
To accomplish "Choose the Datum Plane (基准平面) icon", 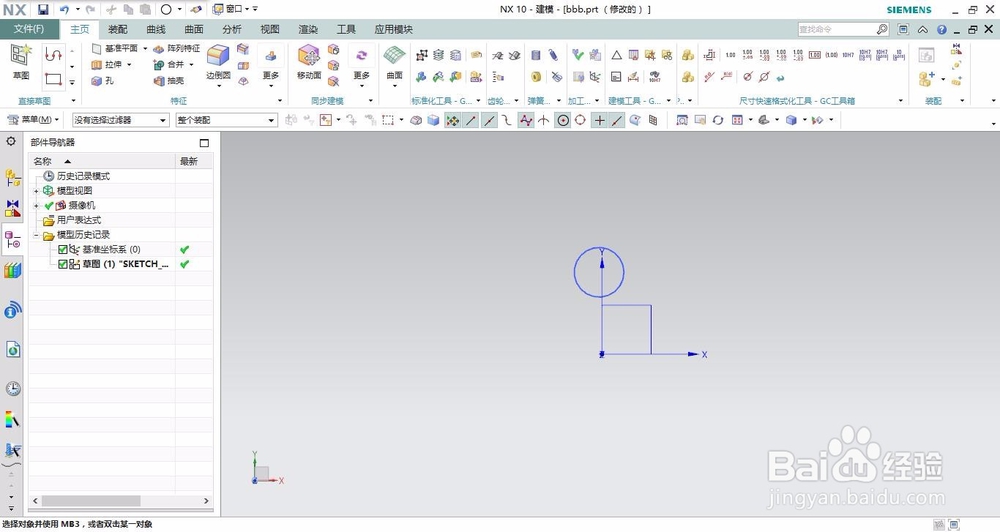I will point(96,48).
